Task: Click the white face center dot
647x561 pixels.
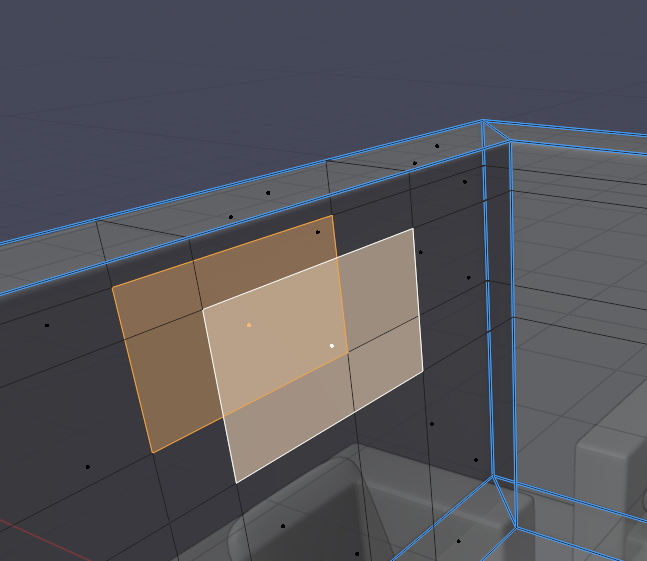Action: [332, 346]
